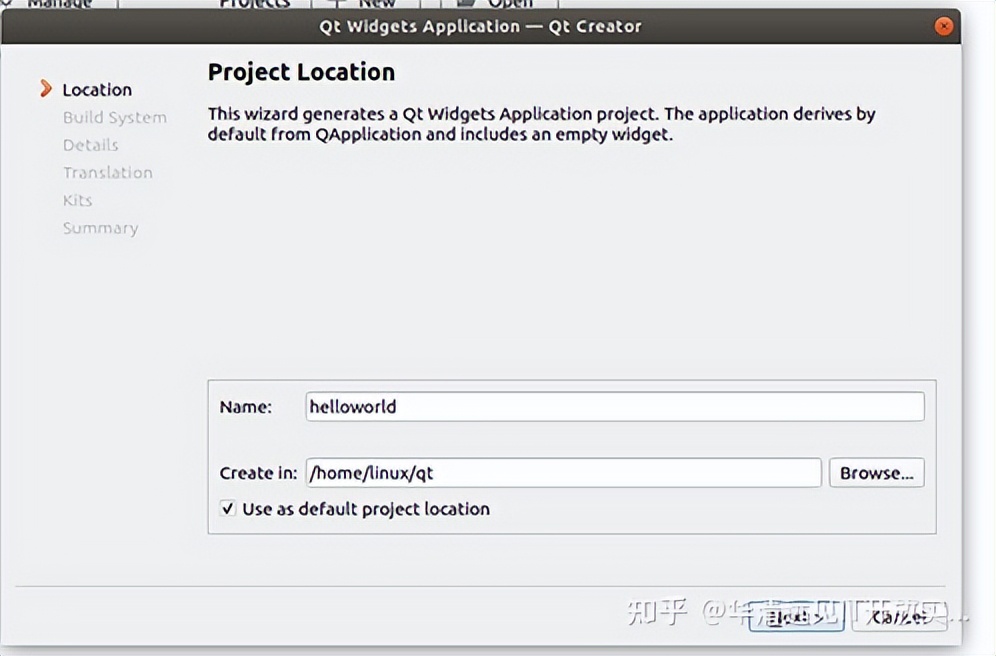Focus the Create in path field
The image size is (996, 656).
point(563,473)
